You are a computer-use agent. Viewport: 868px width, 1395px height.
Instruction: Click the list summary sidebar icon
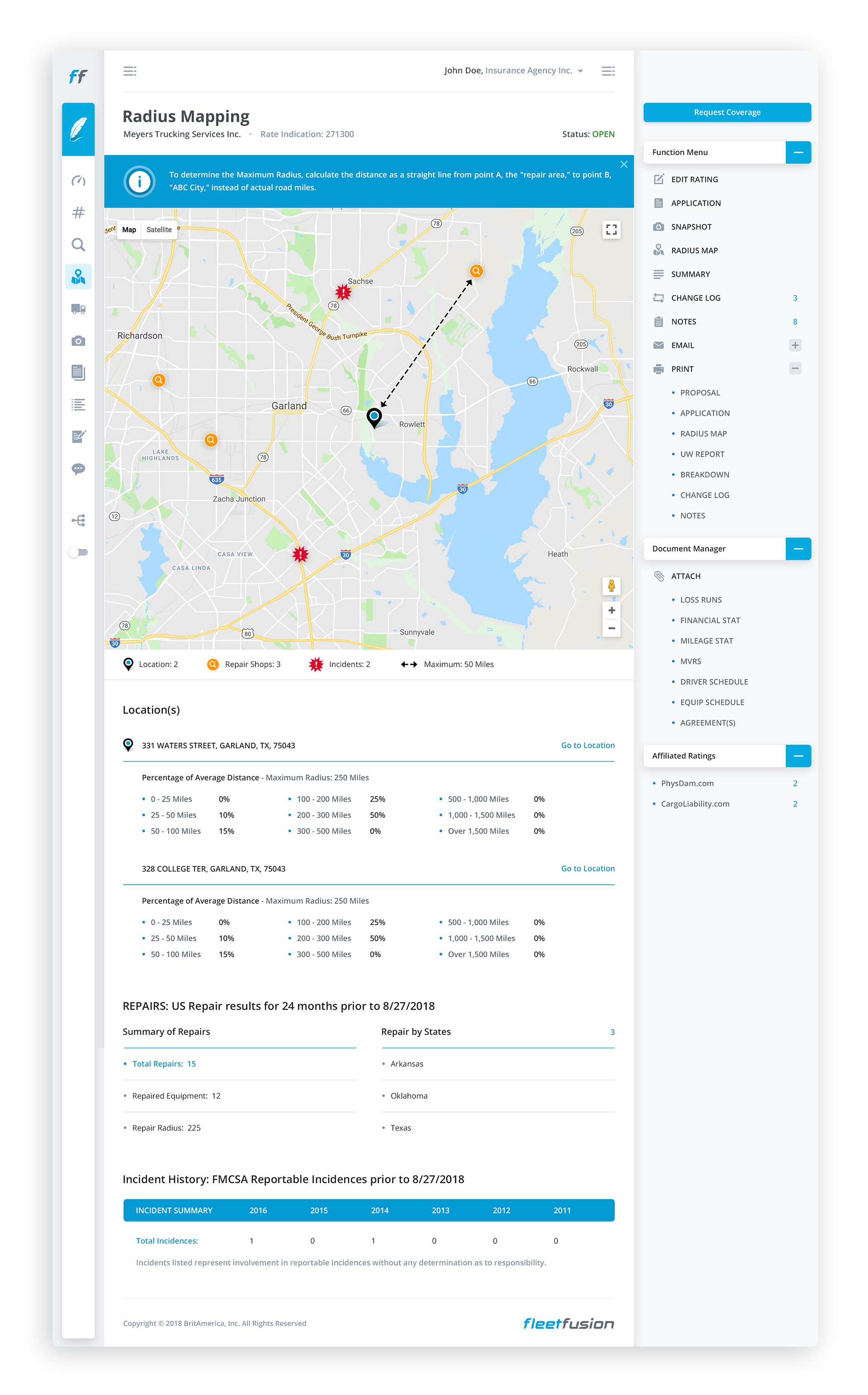pyautogui.click(x=78, y=405)
